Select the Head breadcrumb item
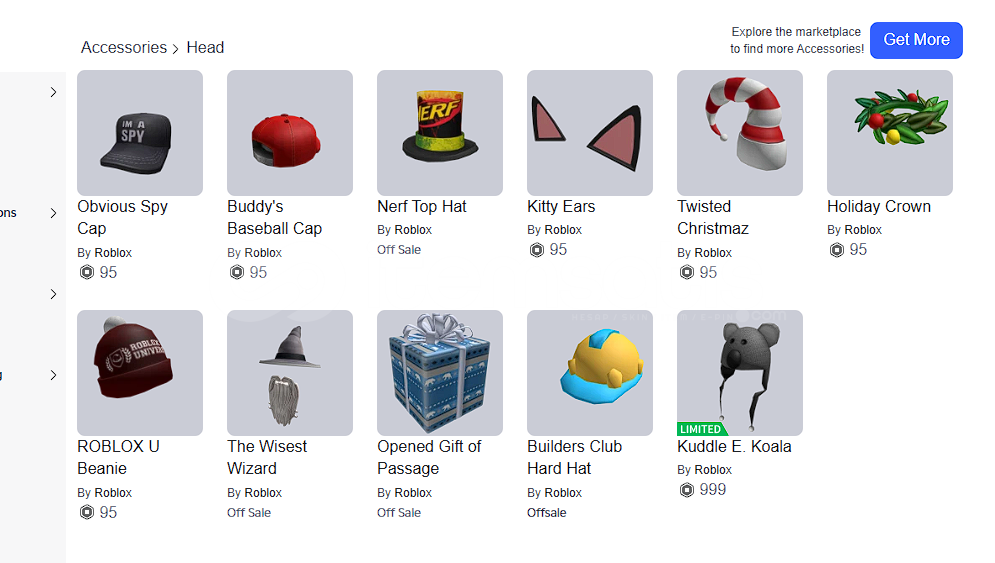Viewport: 995px width, 563px height. (x=205, y=48)
